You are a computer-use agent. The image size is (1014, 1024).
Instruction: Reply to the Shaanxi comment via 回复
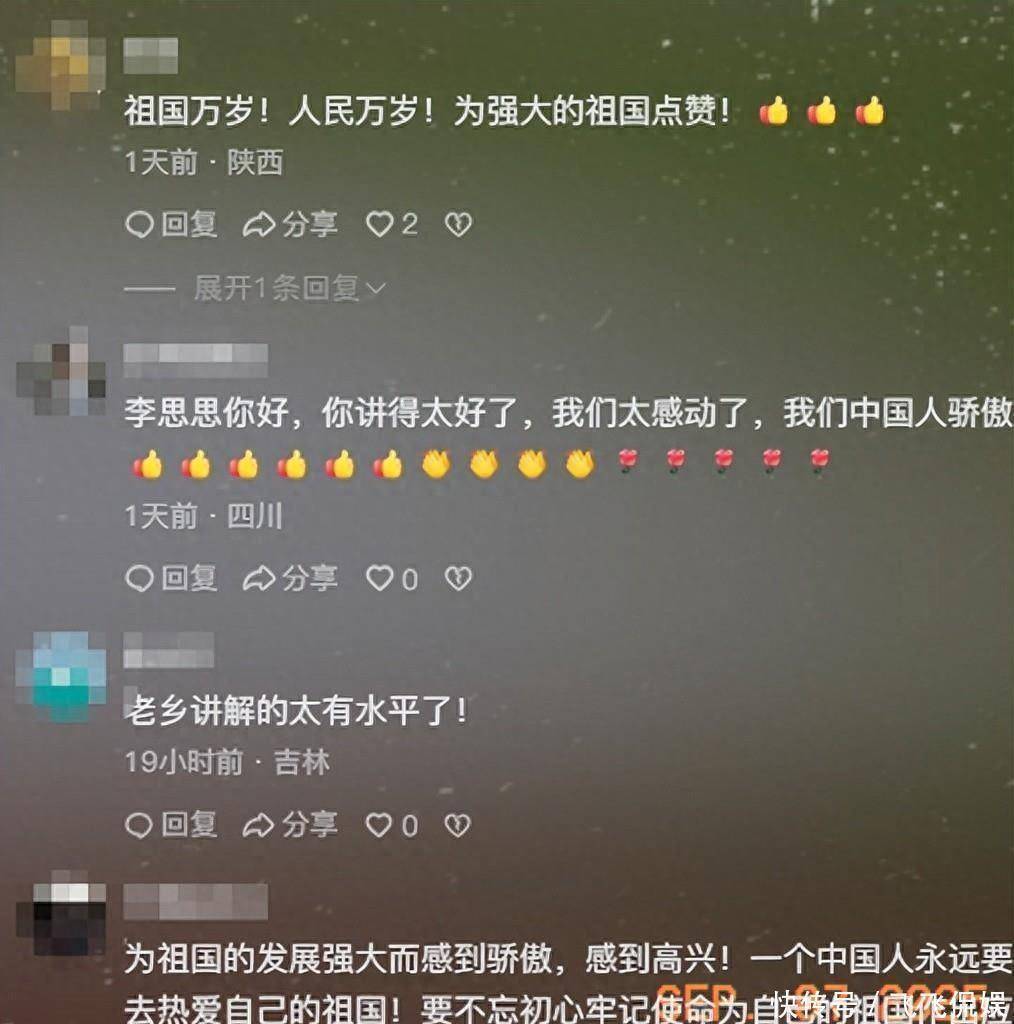click(x=171, y=225)
